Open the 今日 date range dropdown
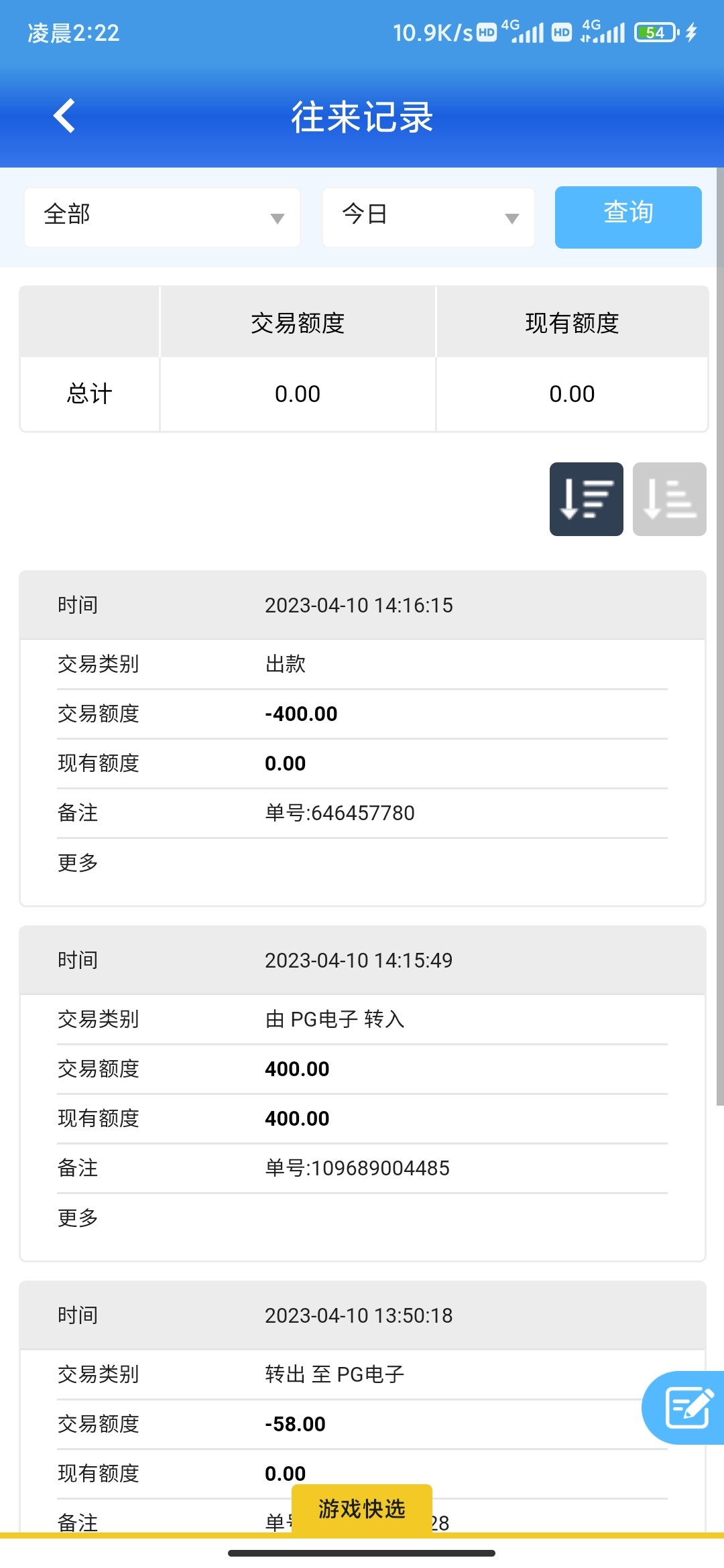Viewport: 724px width, 1568px height. [428, 217]
